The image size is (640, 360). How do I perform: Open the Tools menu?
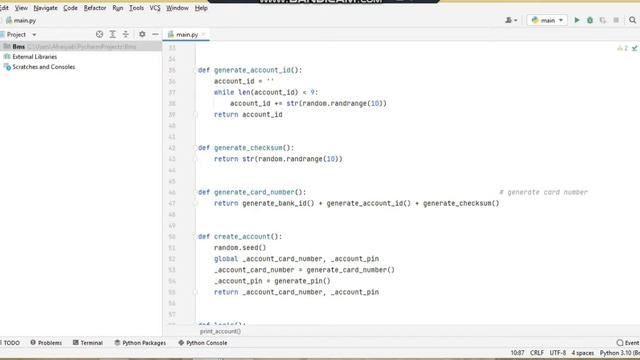pyautogui.click(x=136, y=8)
